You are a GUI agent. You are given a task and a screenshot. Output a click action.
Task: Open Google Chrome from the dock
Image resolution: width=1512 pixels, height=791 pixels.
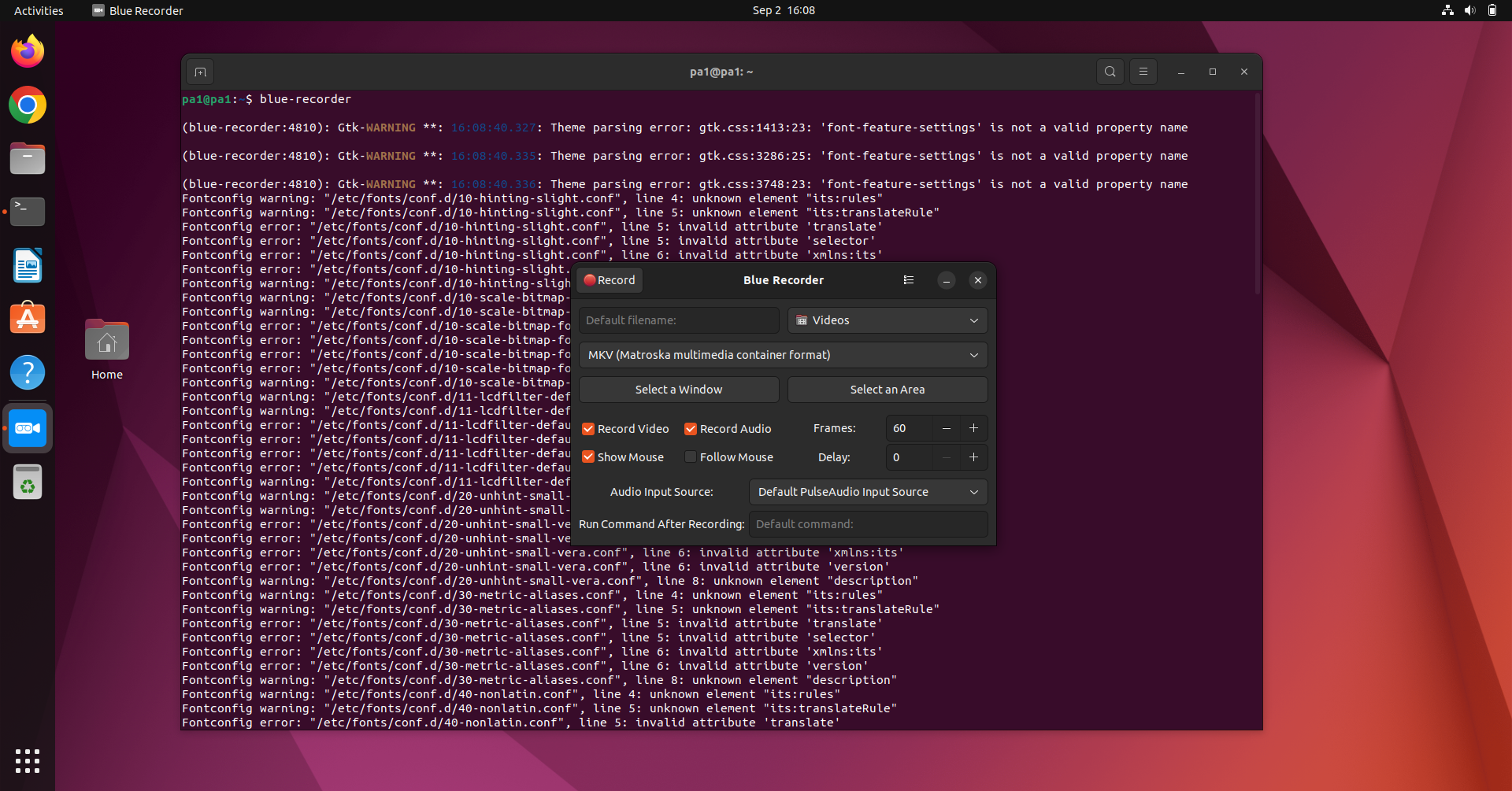pos(28,105)
